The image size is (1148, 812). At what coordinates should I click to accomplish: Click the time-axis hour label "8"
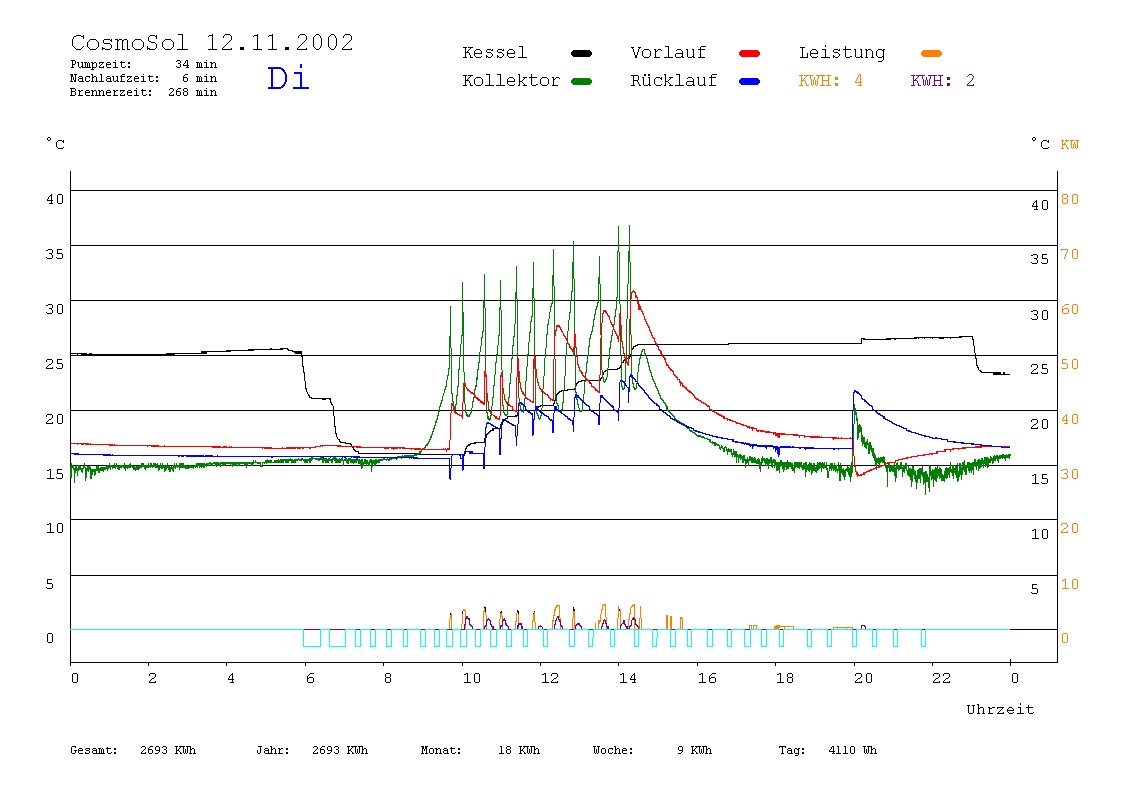pyautogui.click(x=387, y=678)
